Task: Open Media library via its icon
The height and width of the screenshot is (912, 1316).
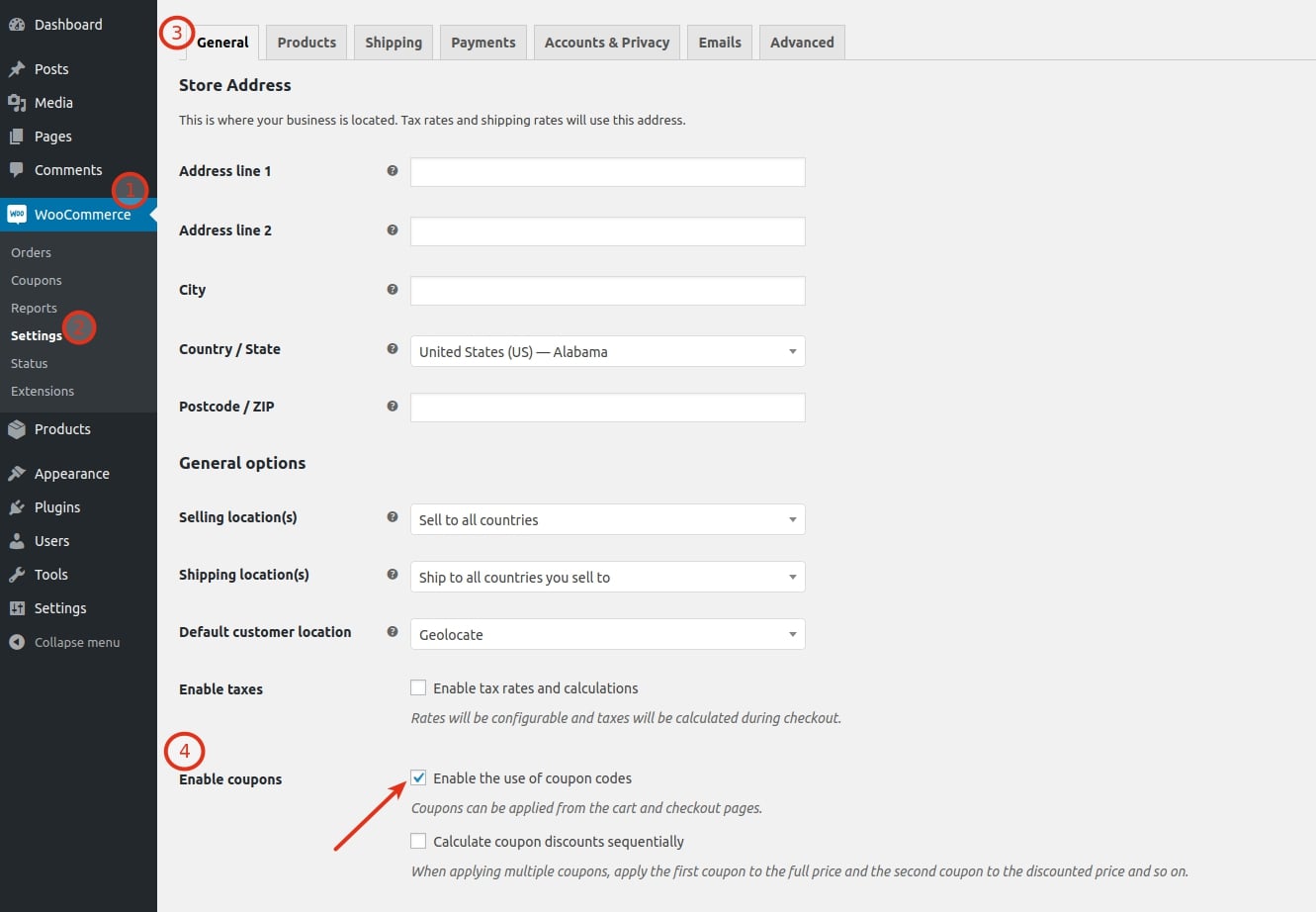Action: [x=17, y=103]
